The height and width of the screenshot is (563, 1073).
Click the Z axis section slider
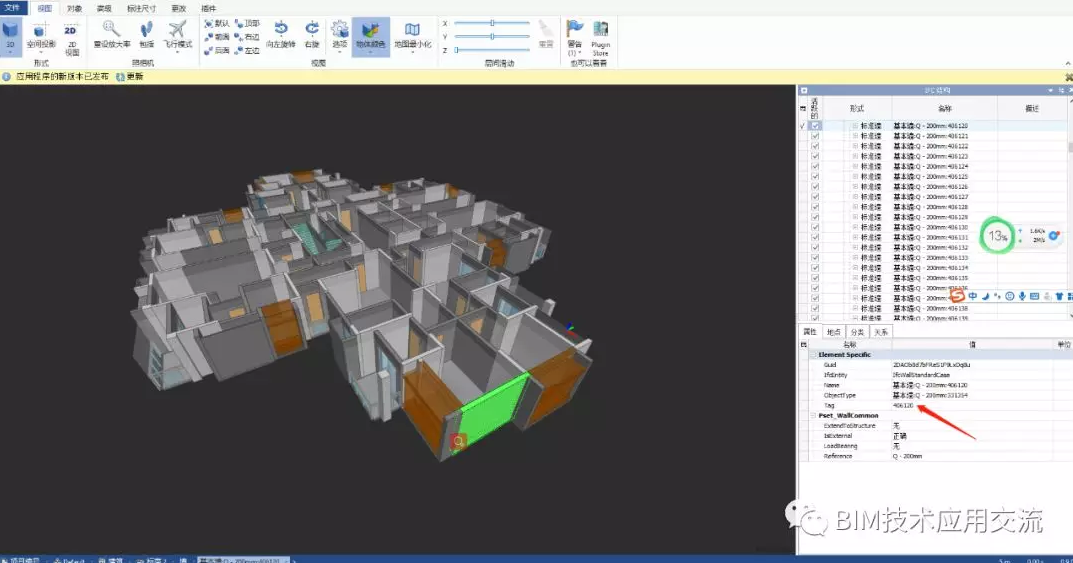[492, 50]
